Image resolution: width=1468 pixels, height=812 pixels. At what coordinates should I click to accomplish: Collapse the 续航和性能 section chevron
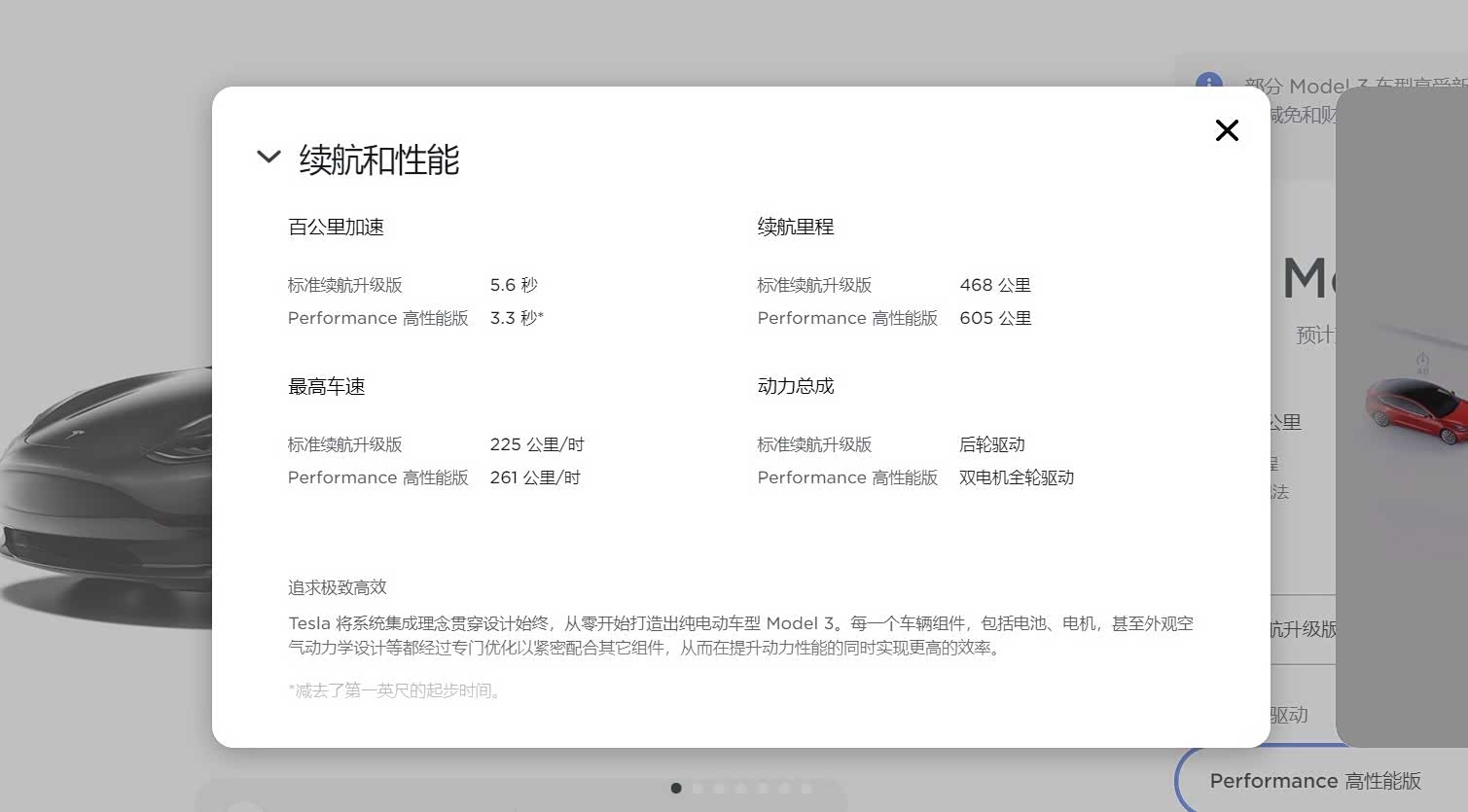(x=269, y=157)
